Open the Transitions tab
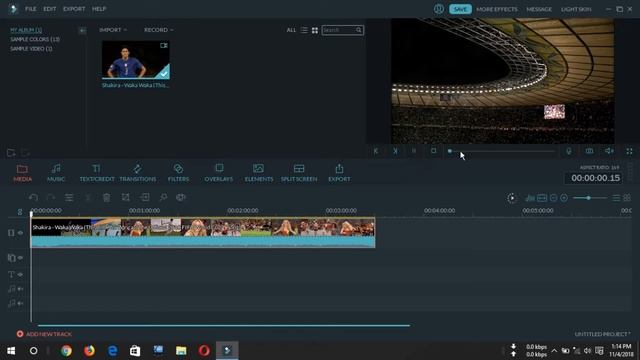 [138, 173]
